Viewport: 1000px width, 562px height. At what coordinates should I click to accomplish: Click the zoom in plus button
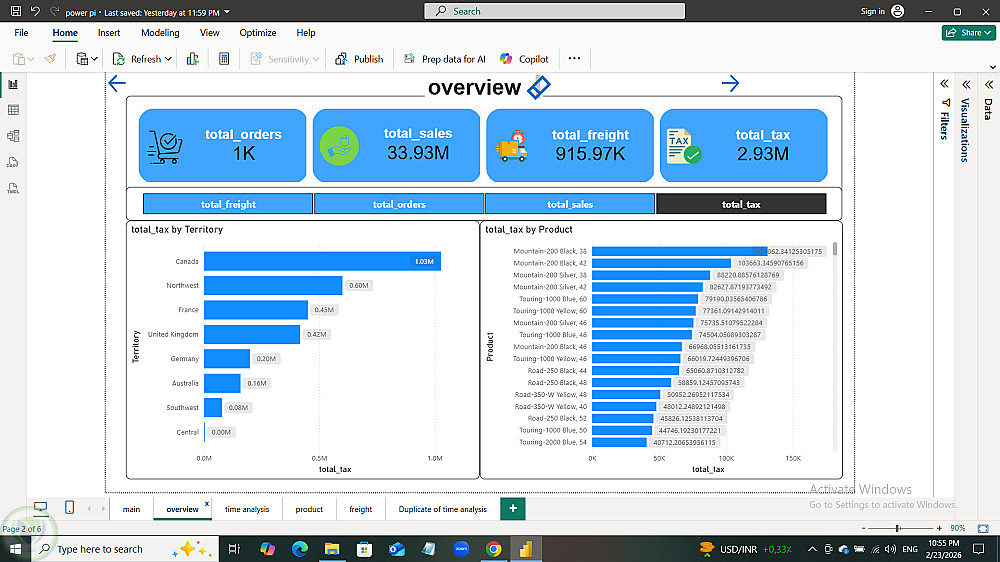pyautogui.click(x=939, y=528)
